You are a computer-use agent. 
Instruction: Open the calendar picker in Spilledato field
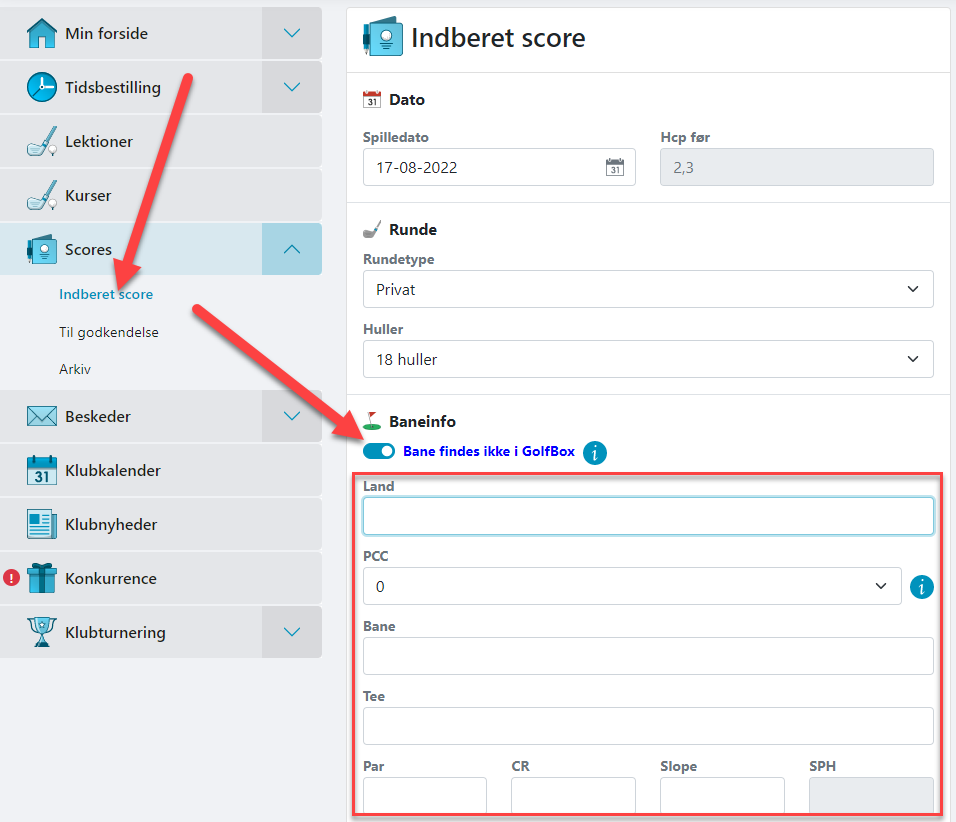tap(615, 166)
